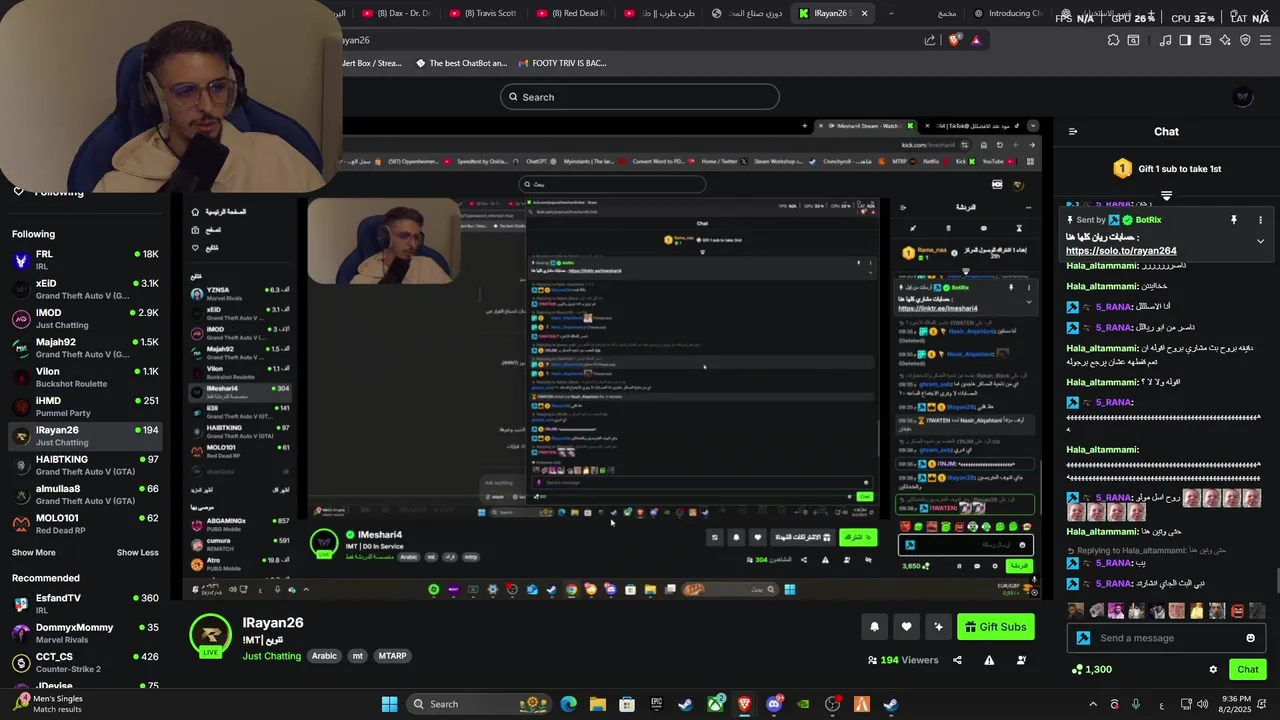Open Discord from the taskbar
Image resolution: width=1280 pixels, height=720 pixels.
coord(773,704)
